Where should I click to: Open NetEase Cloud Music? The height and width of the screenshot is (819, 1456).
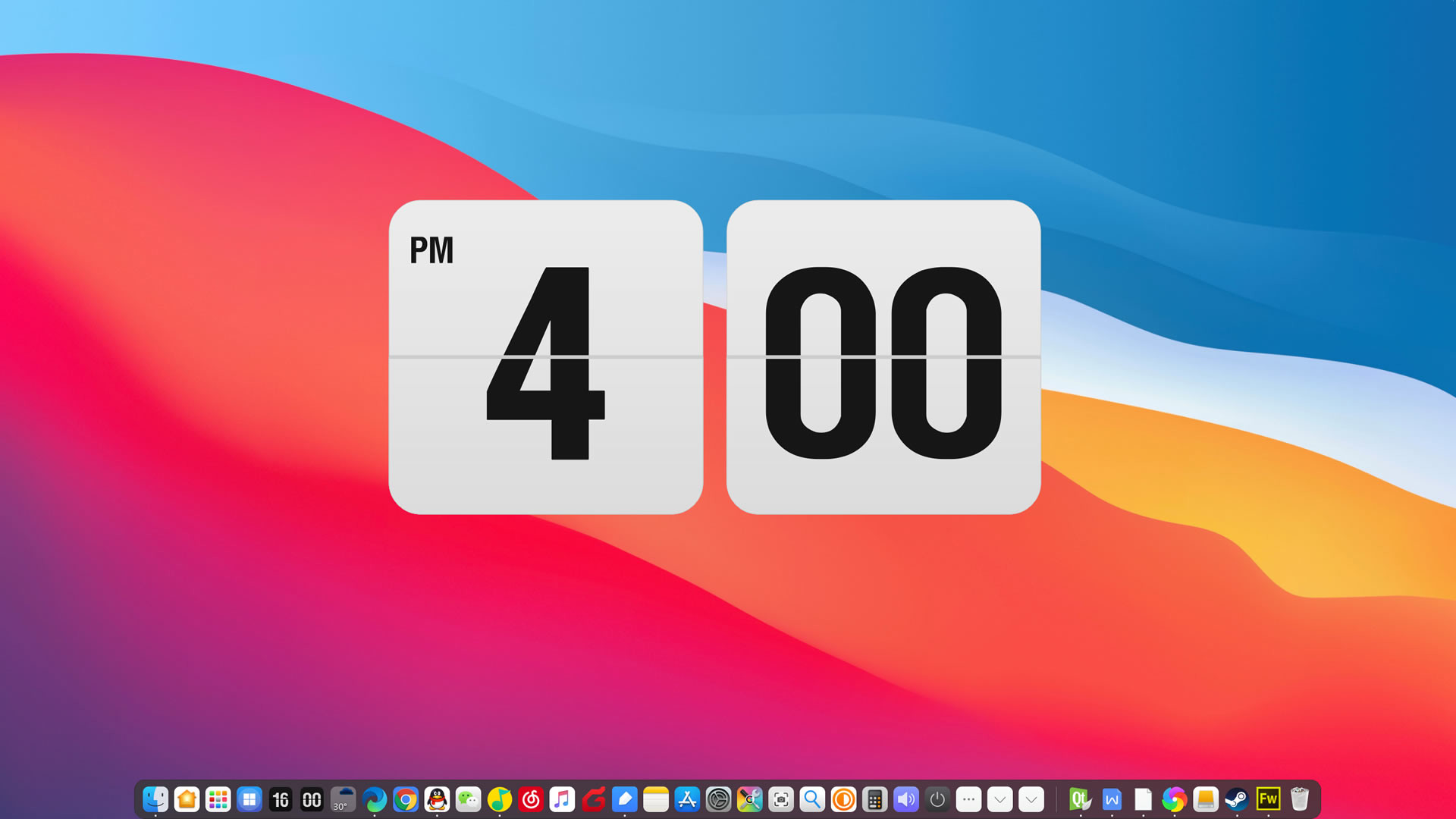tap(531, 800)
